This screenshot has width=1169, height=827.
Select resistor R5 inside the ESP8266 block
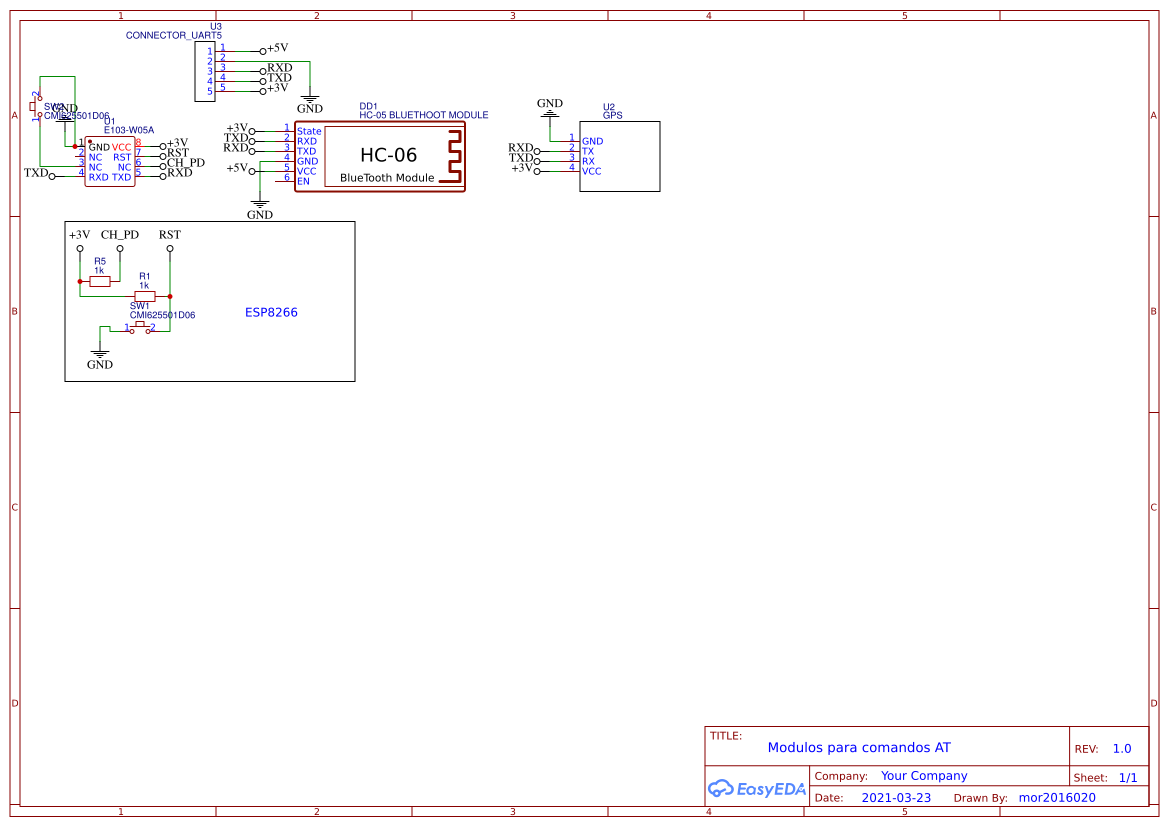98,281
